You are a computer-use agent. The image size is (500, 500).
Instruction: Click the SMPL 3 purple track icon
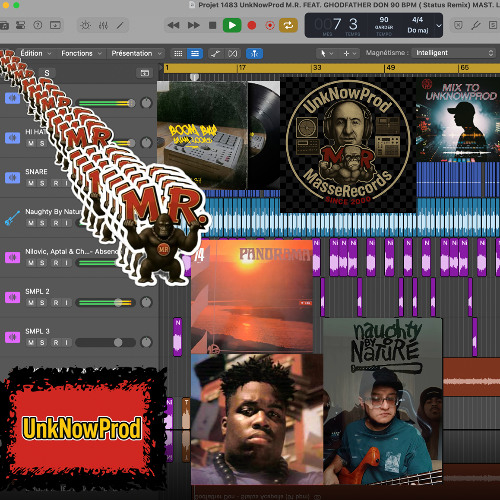coord(12,337)
